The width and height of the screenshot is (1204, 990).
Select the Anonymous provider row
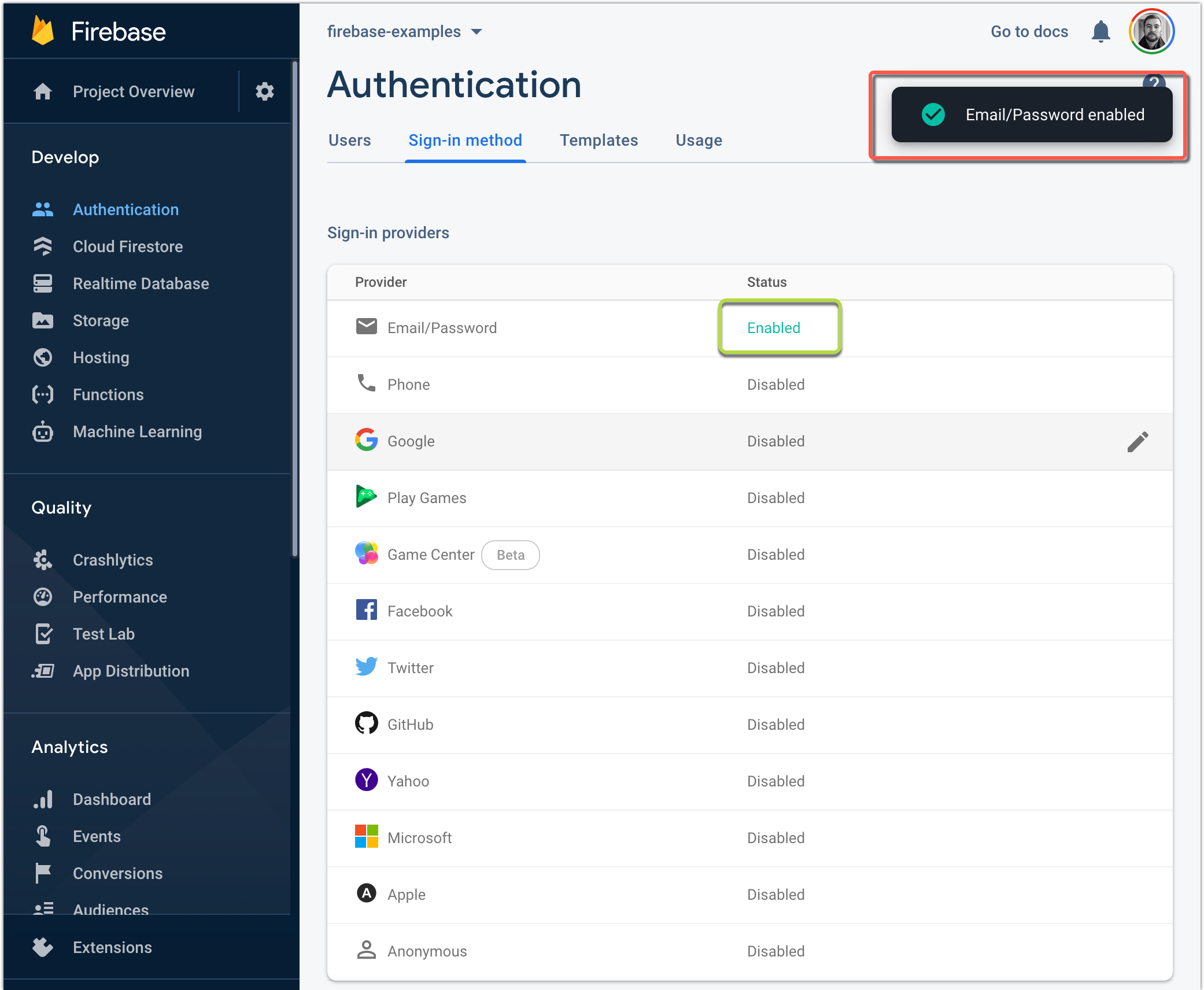click(749, 951)
